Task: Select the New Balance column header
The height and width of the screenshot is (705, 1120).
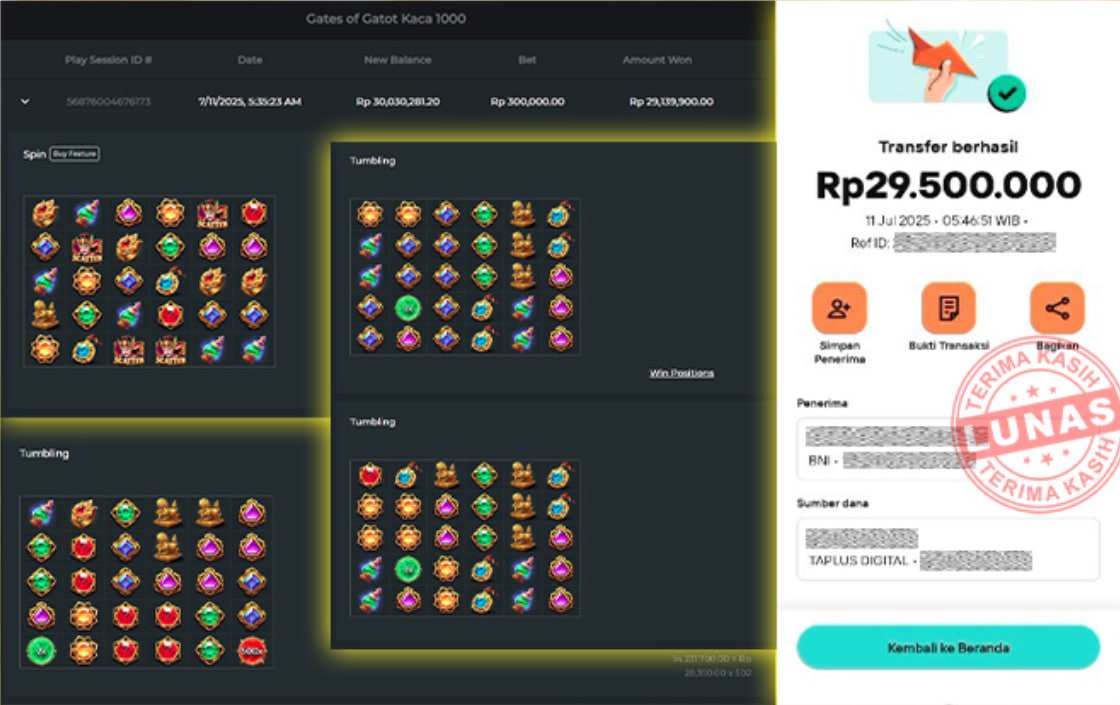Action: [398, 60]
